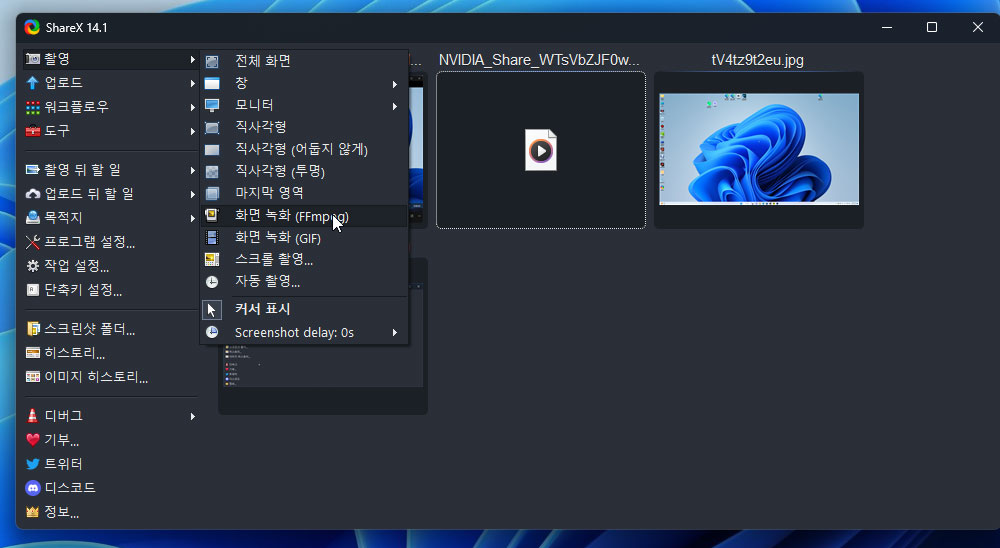Click the tV4tz9t2eu.jpg file name
The width and height of the screenshot is (1000, 548).
(758, 60)
